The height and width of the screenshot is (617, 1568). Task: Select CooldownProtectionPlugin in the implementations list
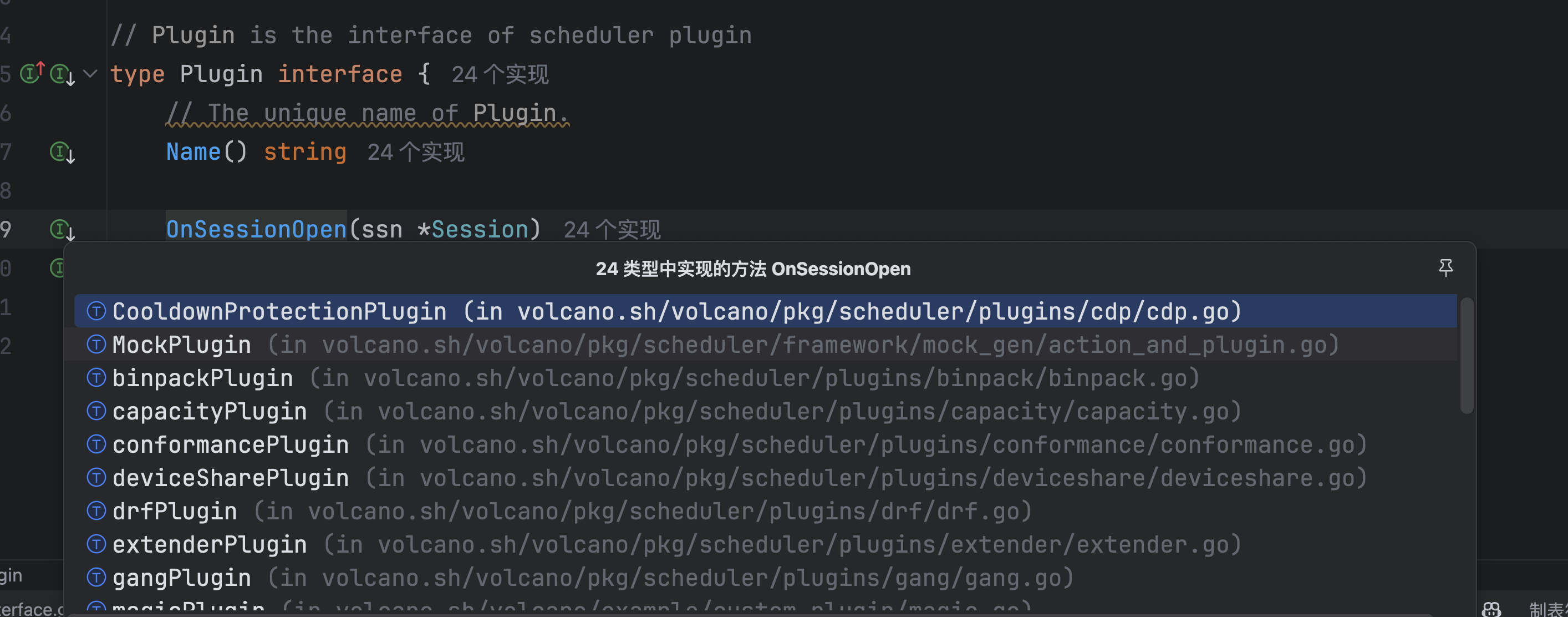click(x=280, y=311)
